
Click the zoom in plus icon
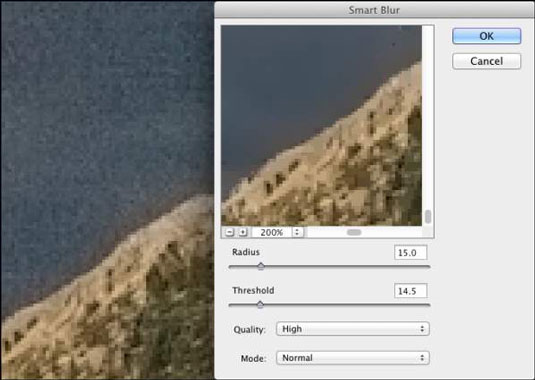(x=243, y=232)
